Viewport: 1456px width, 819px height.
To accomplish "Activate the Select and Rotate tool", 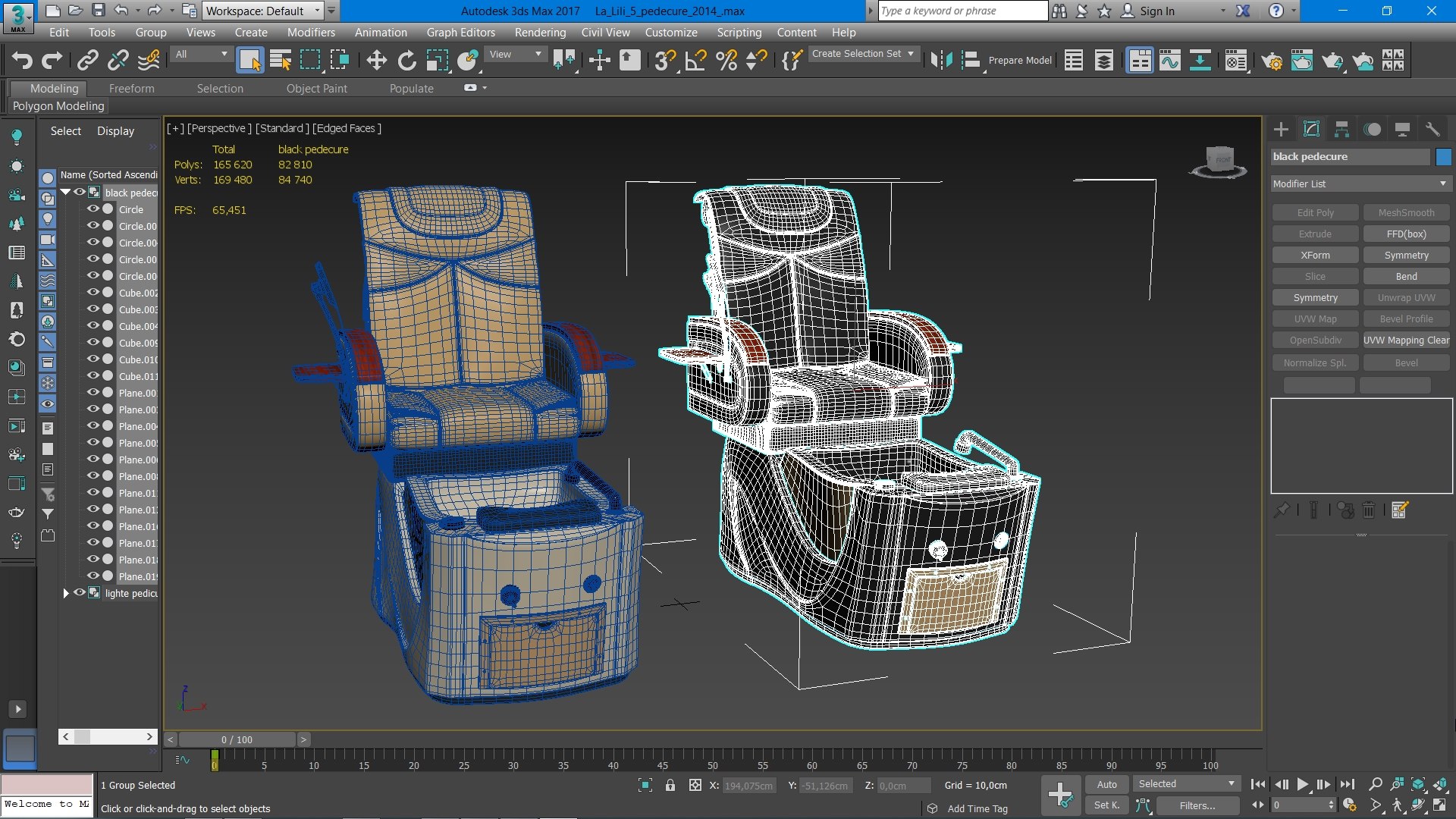I will point(407,60).
